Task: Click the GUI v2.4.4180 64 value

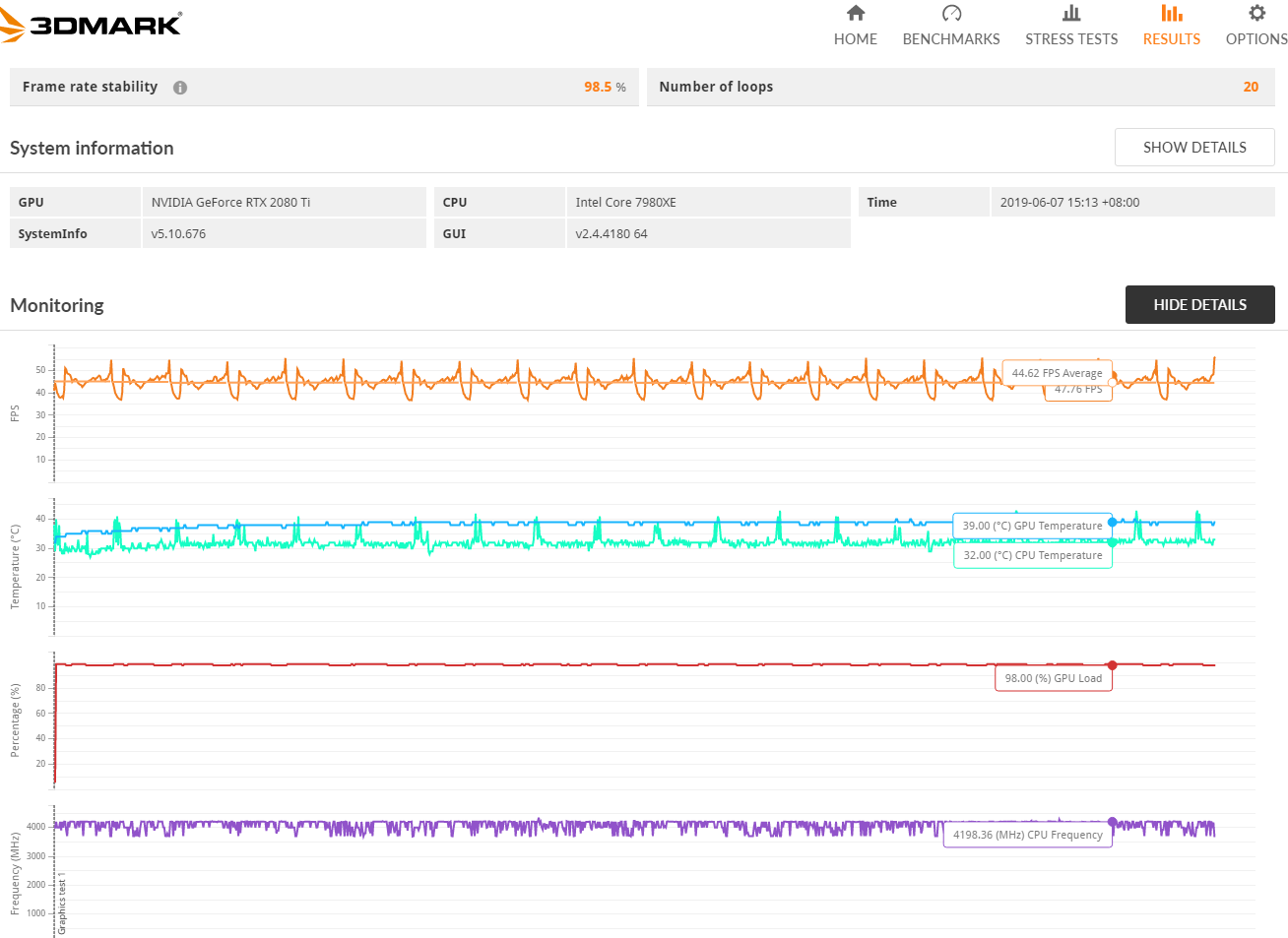Action: coord(612,234)
